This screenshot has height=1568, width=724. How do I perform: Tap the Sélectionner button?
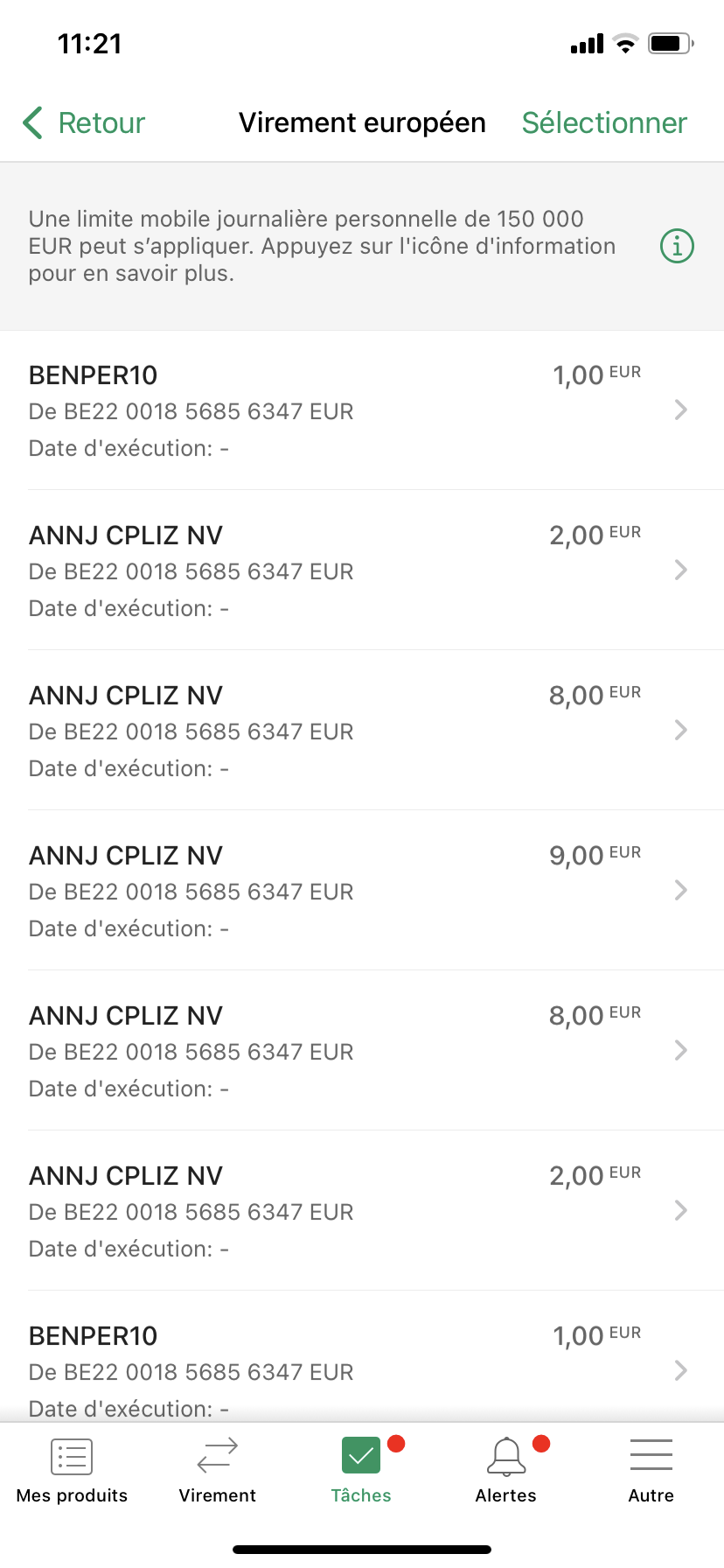(x=604, y=123)
